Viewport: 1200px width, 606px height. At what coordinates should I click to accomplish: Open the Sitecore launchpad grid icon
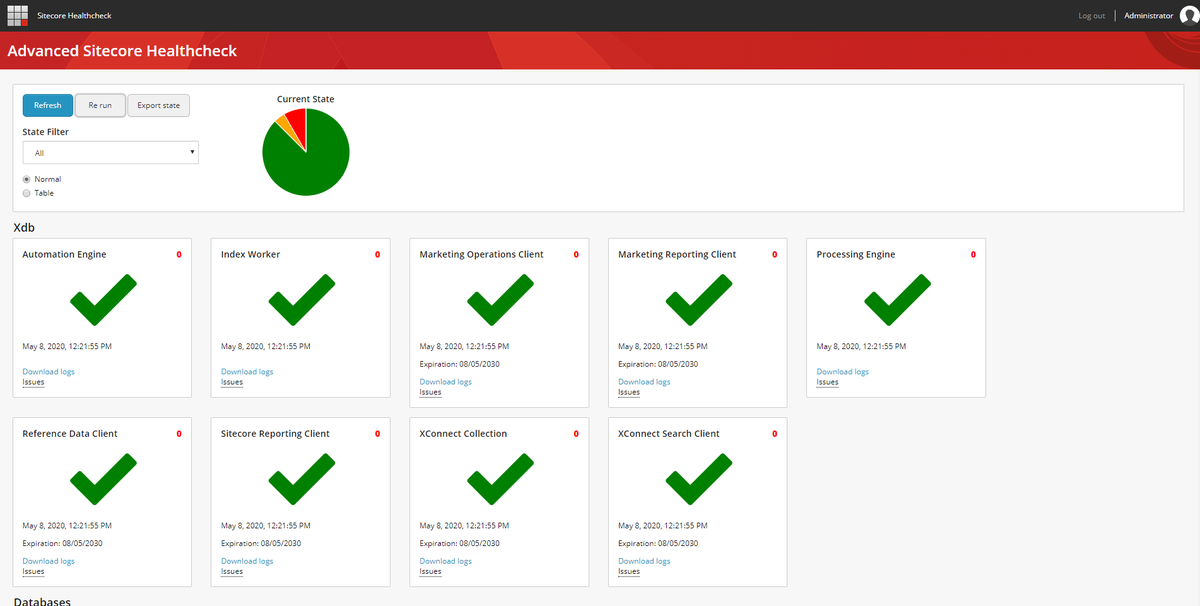tap(18, 15)
